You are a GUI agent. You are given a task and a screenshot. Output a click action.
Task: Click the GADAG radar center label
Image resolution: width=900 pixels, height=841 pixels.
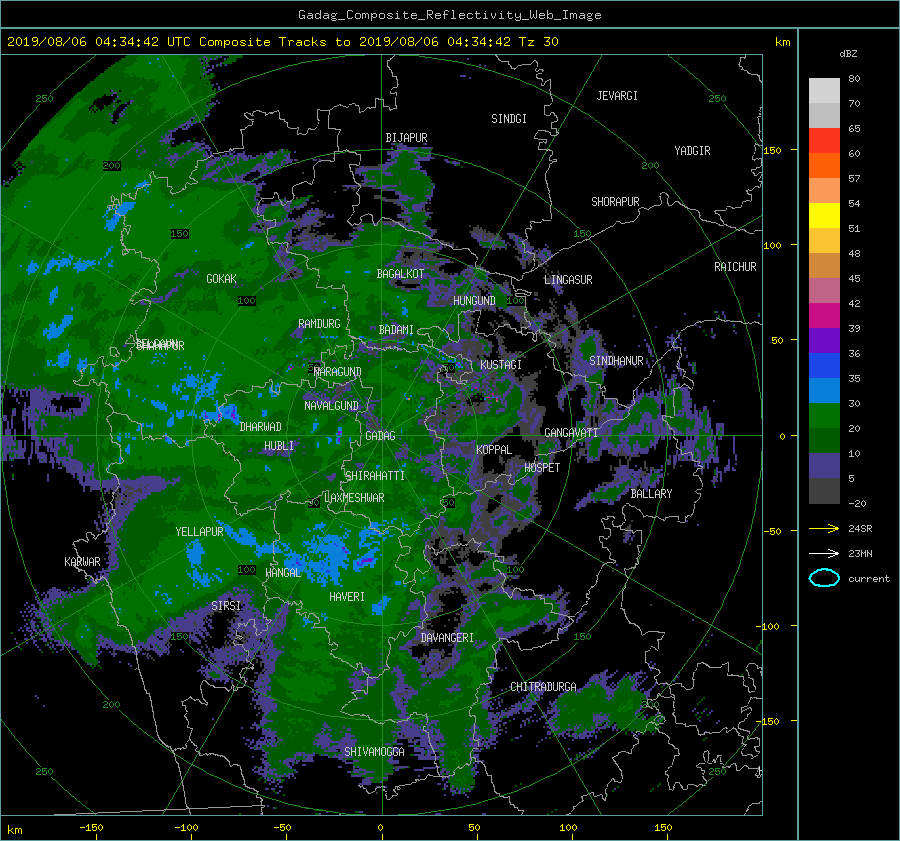(x=381, y=436)
